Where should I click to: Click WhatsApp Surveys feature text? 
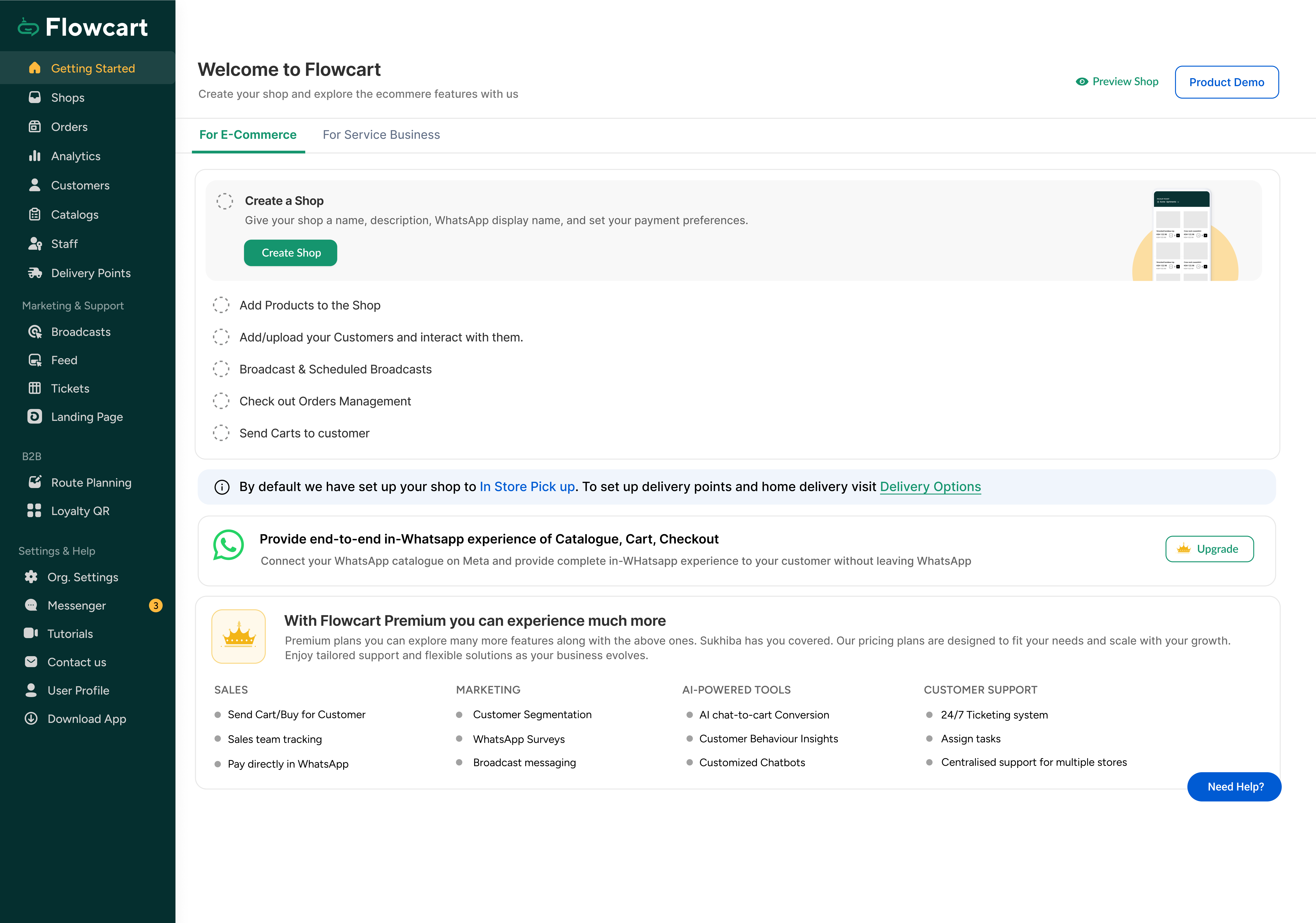(x=519, y=740)
